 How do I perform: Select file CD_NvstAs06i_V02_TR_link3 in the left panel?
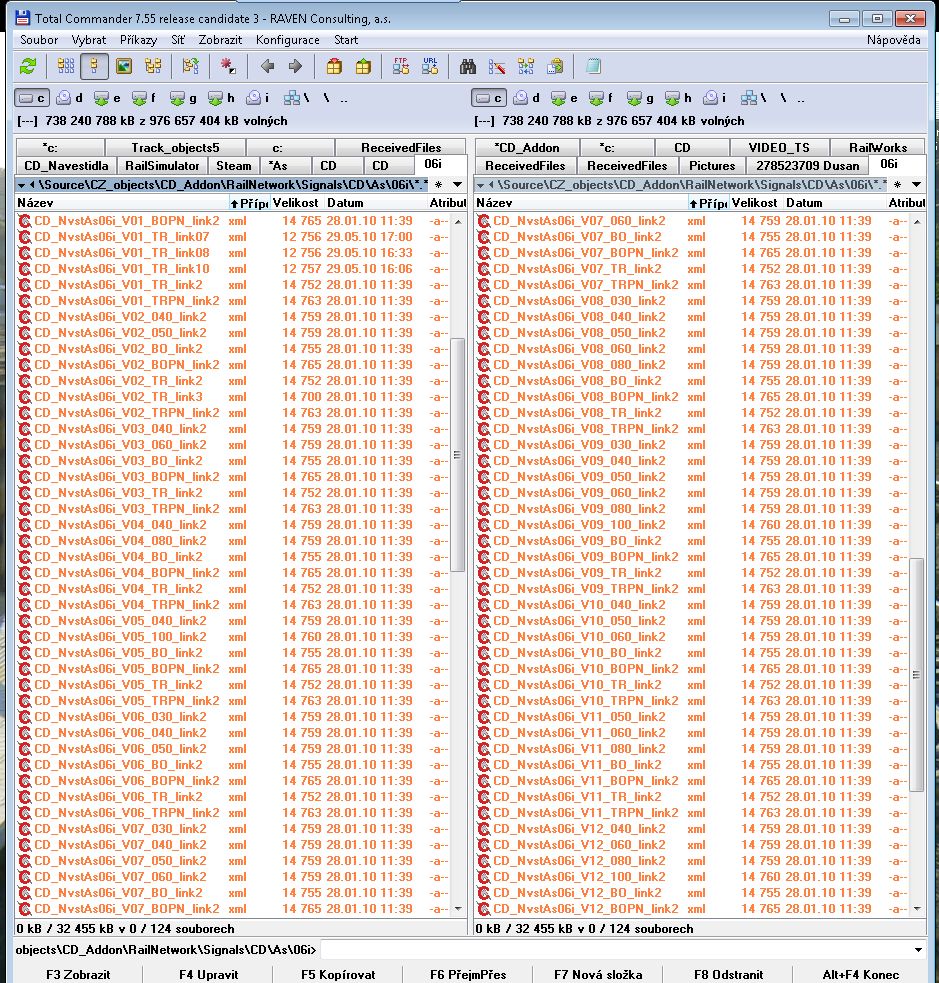(x=233, y=397)
